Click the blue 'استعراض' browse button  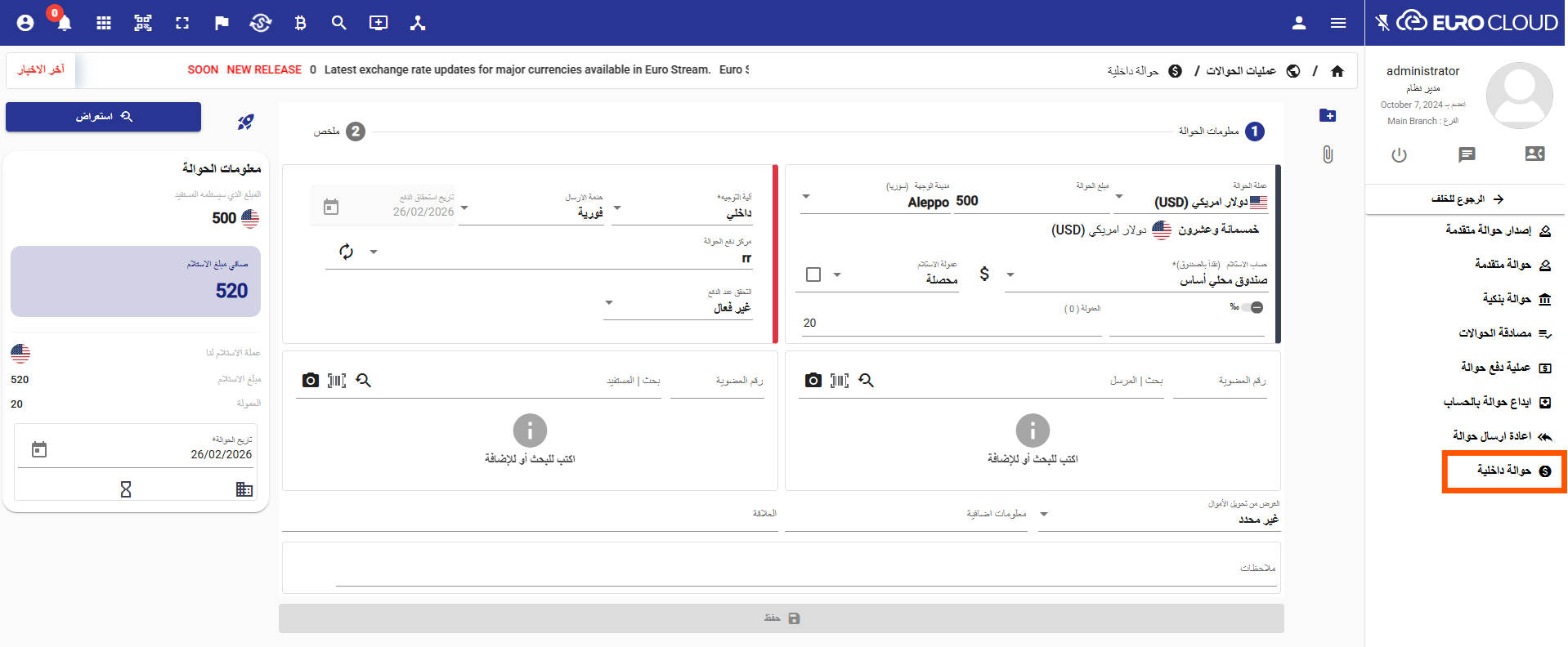[x=103, y=117]
